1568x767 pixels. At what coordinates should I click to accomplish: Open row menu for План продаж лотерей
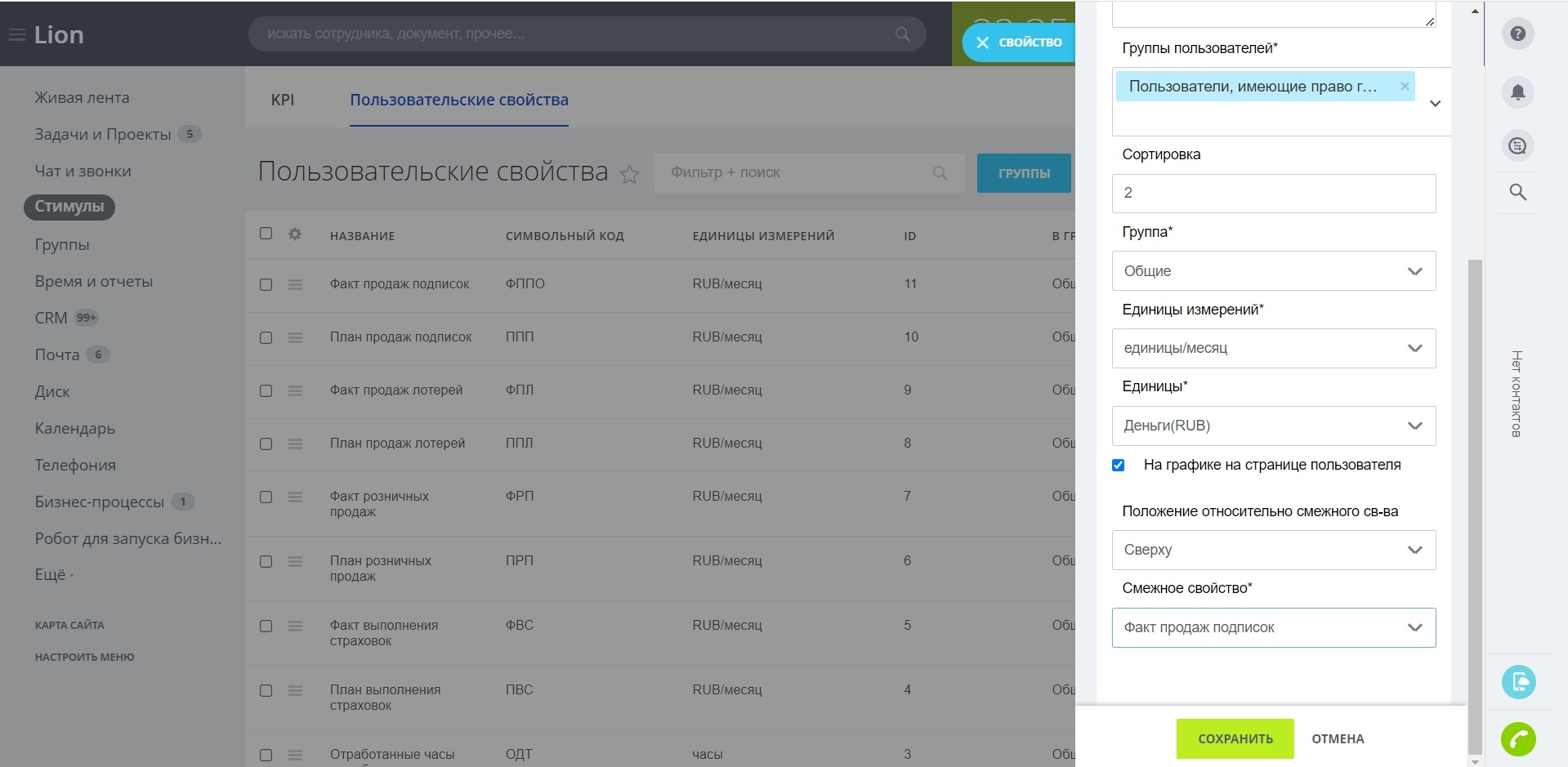coord(295,444)
